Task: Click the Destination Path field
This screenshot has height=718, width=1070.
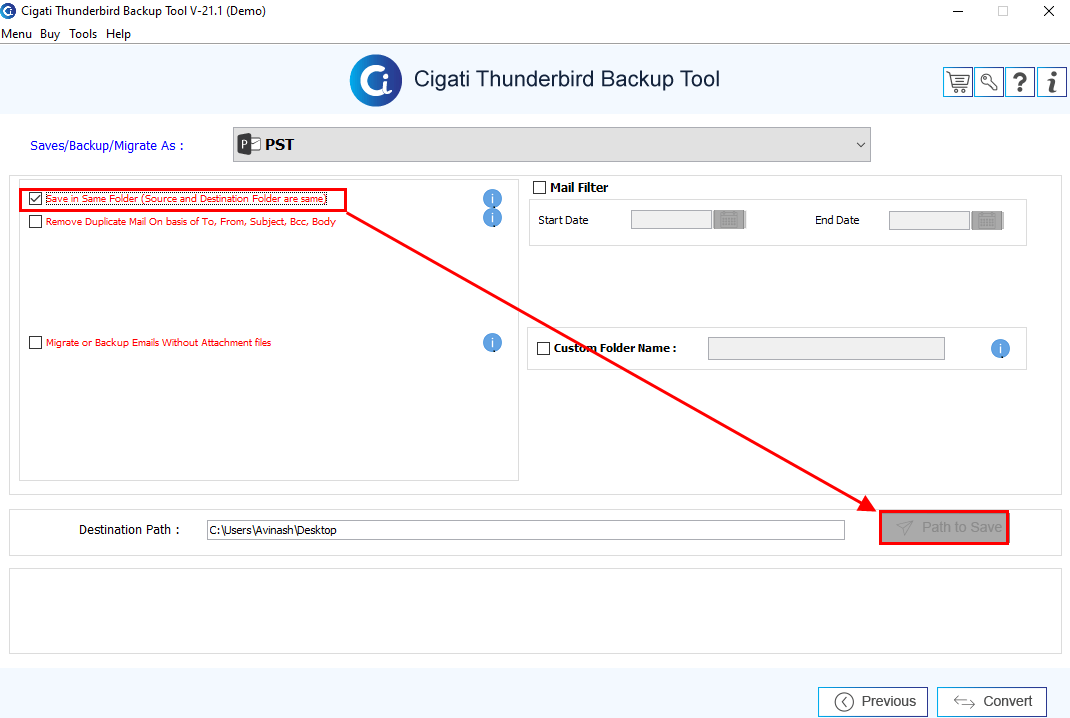Action: 525,530
